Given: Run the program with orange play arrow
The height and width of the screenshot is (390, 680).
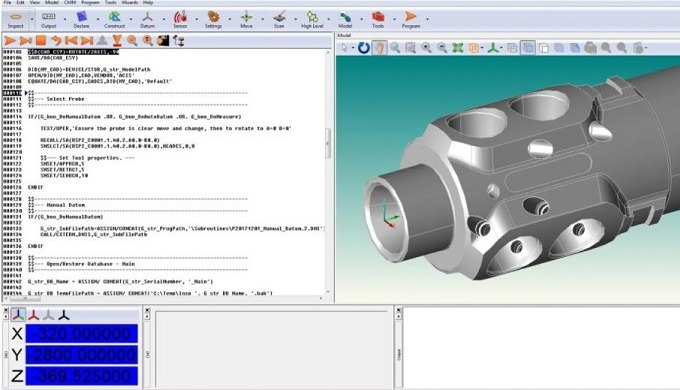Looking at the screenshot, I should click(x=10, y=41).
